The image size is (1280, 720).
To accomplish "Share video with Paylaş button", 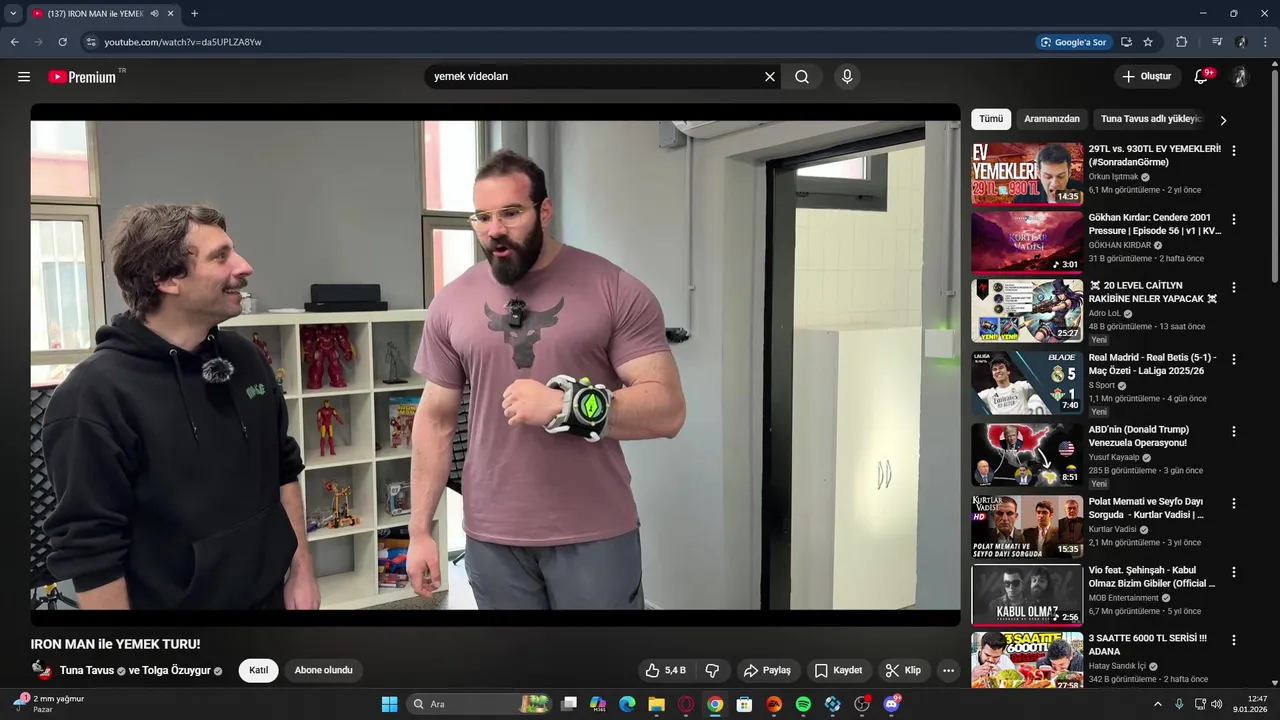I will click(x=767, y=670).
